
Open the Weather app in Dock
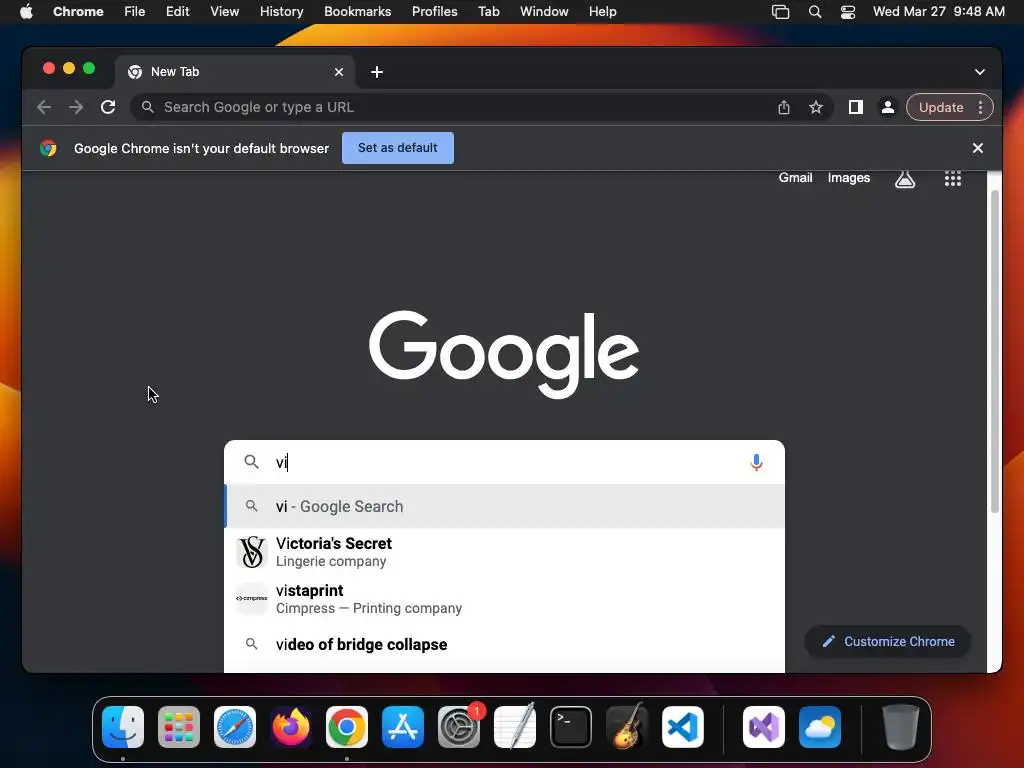pos(820,726)
